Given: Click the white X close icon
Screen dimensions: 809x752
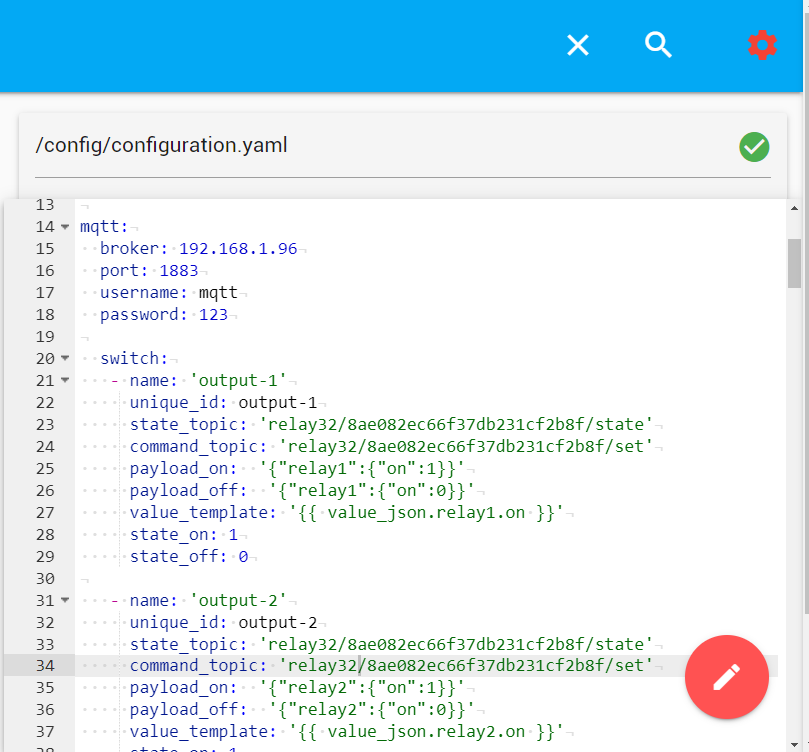Looking at the screenshot, I should (x=578, y=45).
